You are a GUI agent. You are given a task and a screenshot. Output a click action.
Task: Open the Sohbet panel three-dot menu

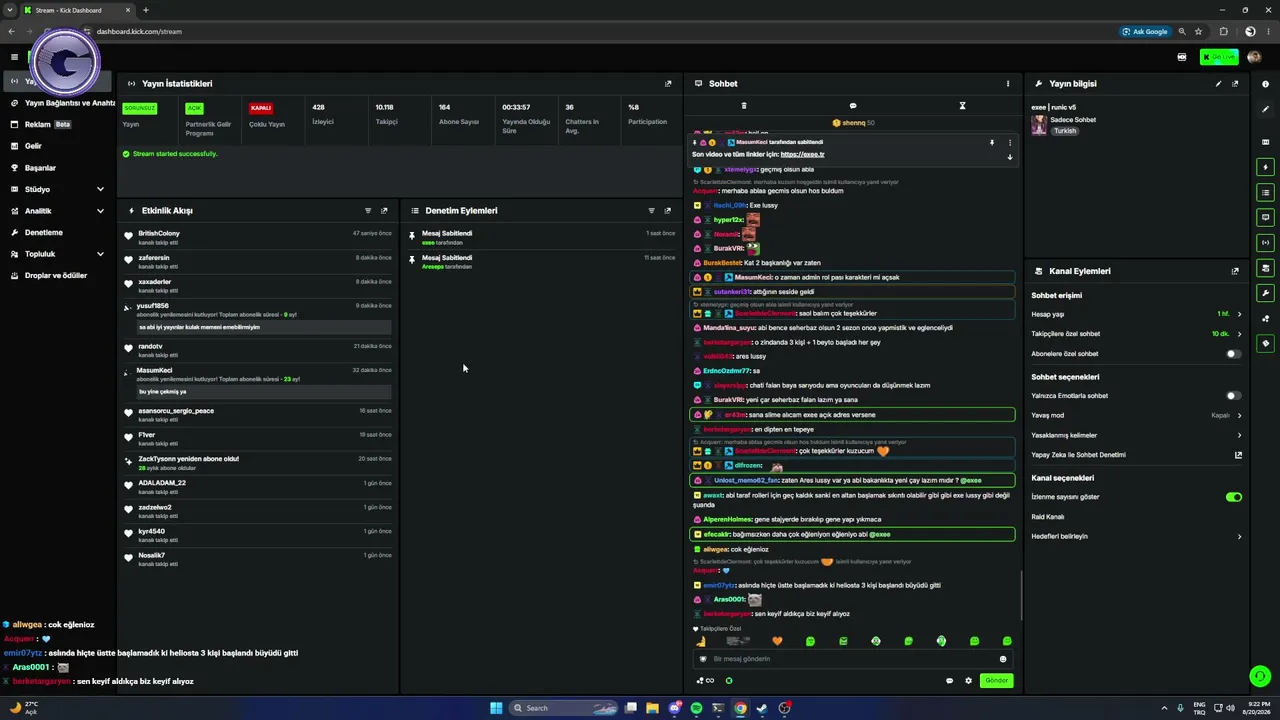1008,84
